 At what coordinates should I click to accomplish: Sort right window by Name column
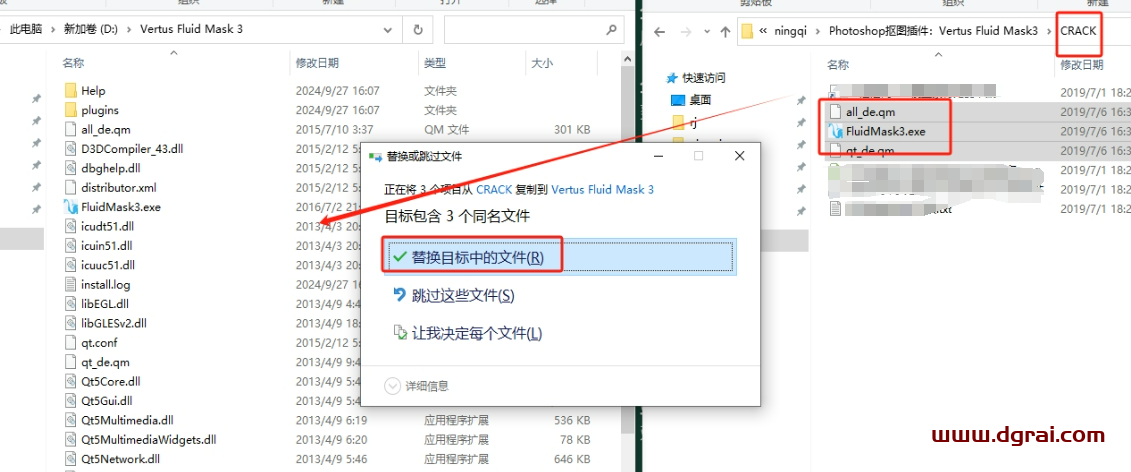pos(838,65)
